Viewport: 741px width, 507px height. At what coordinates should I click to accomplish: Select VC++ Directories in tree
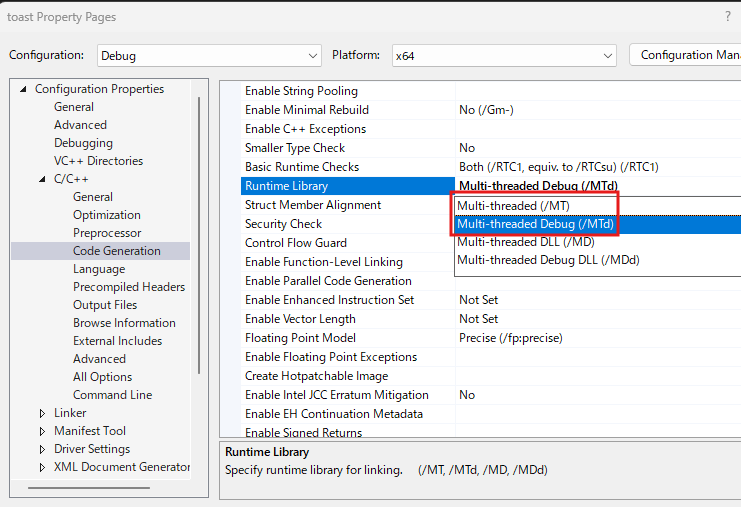98,161
